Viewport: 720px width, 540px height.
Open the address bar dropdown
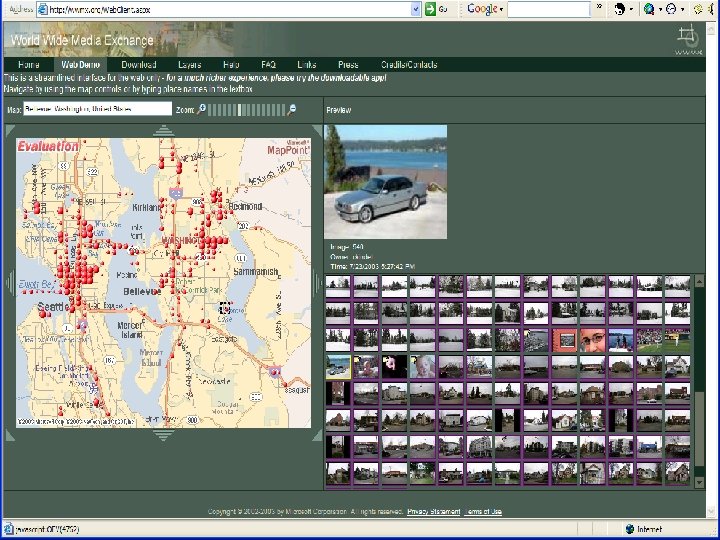416,9
